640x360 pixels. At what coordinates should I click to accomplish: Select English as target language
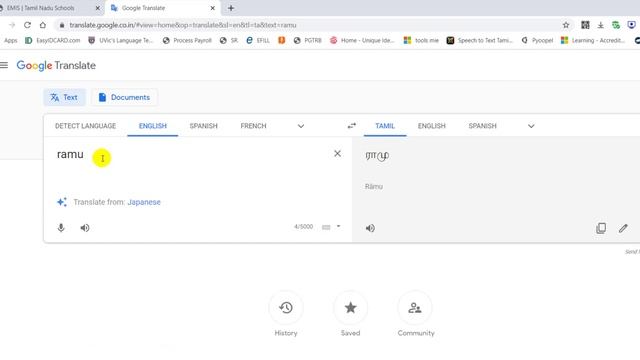pos(431,126)
